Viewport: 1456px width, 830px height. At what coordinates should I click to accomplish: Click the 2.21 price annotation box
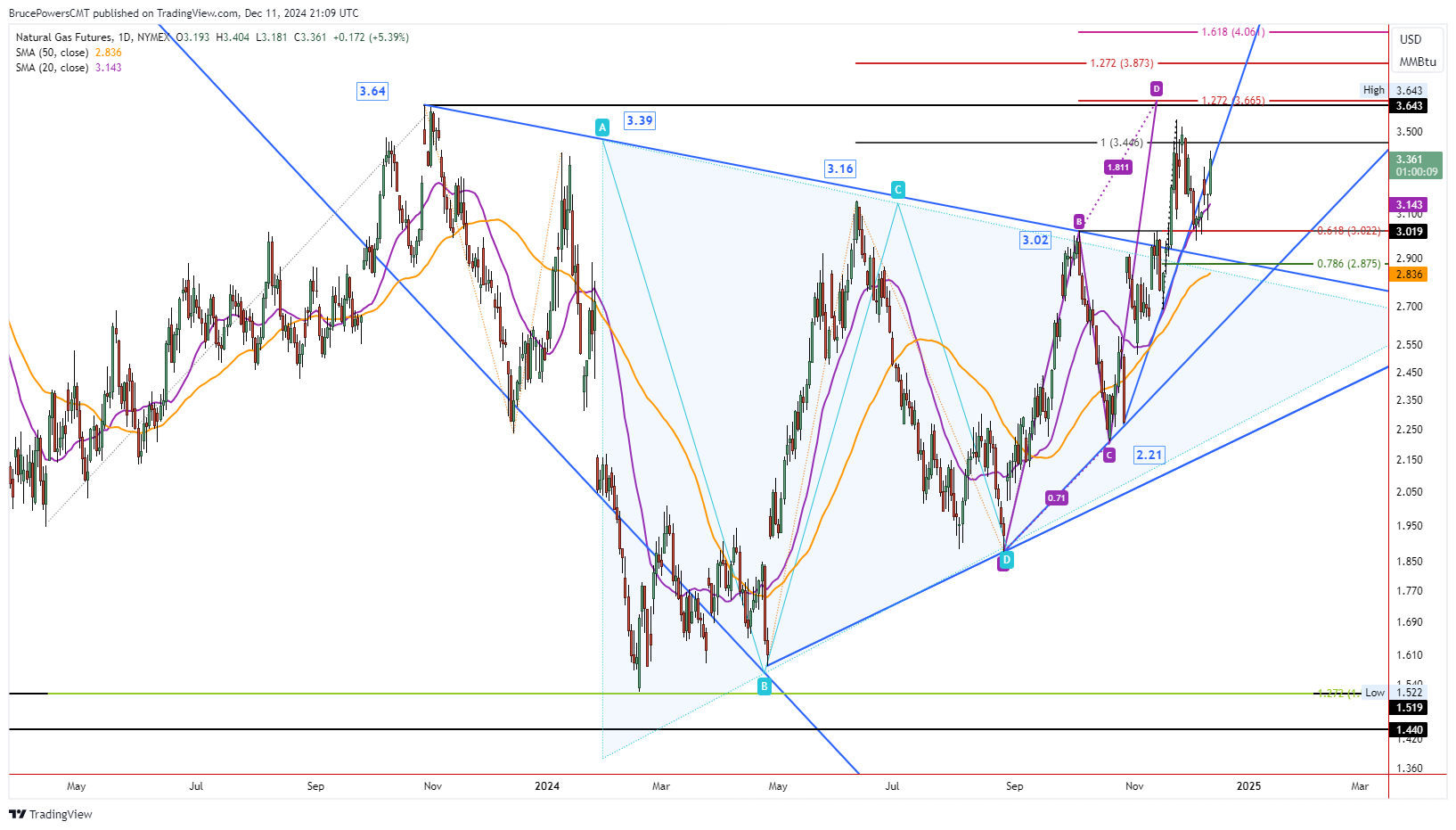click(1149, 455)
